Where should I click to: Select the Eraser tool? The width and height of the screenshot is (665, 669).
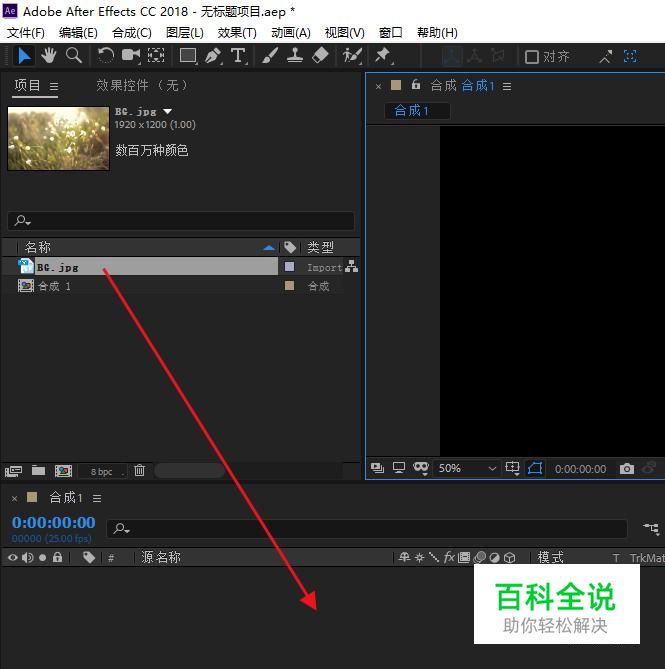tap(320, 55)
